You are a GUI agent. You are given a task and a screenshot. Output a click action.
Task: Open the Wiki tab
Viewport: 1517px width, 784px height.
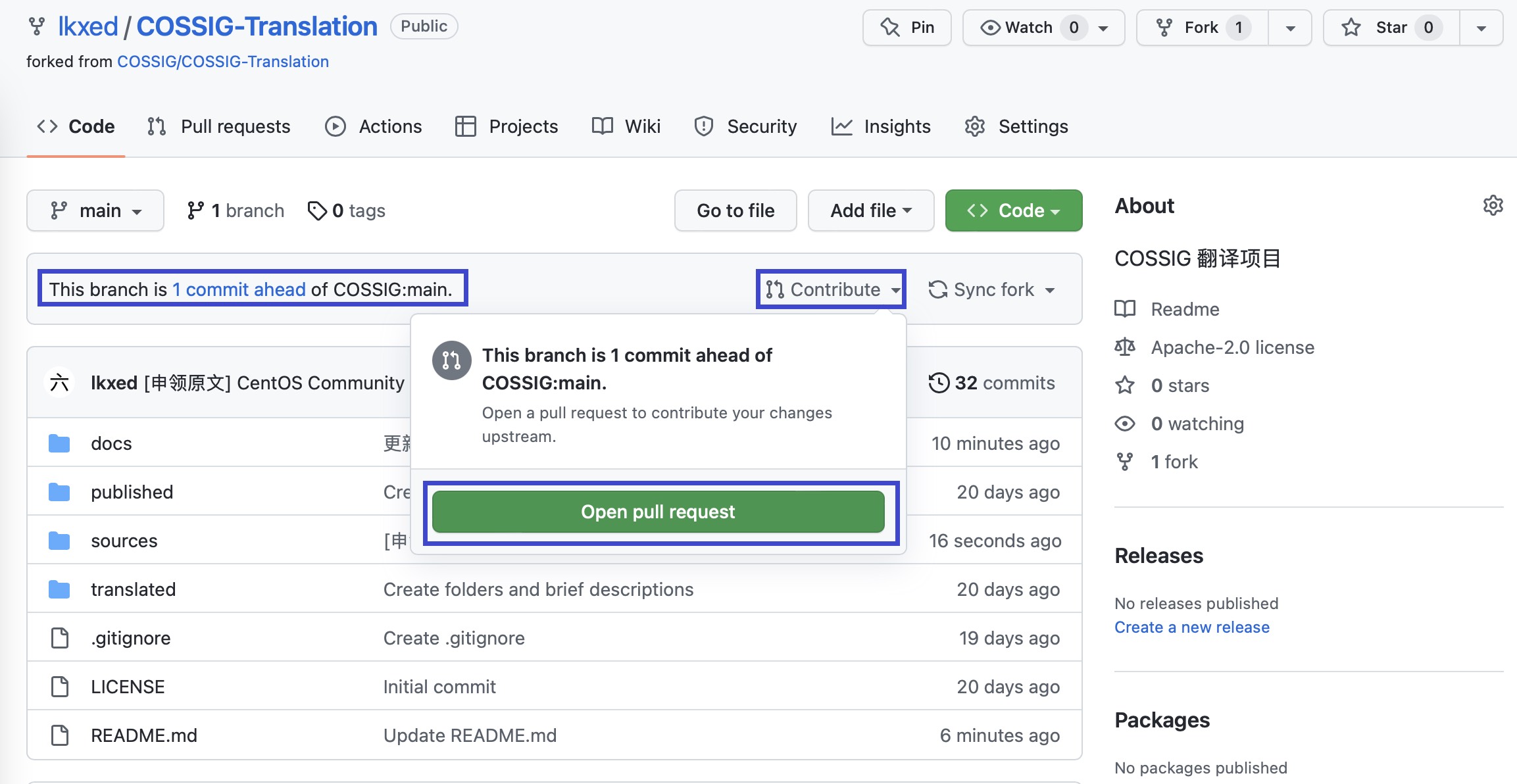(626, 126)
